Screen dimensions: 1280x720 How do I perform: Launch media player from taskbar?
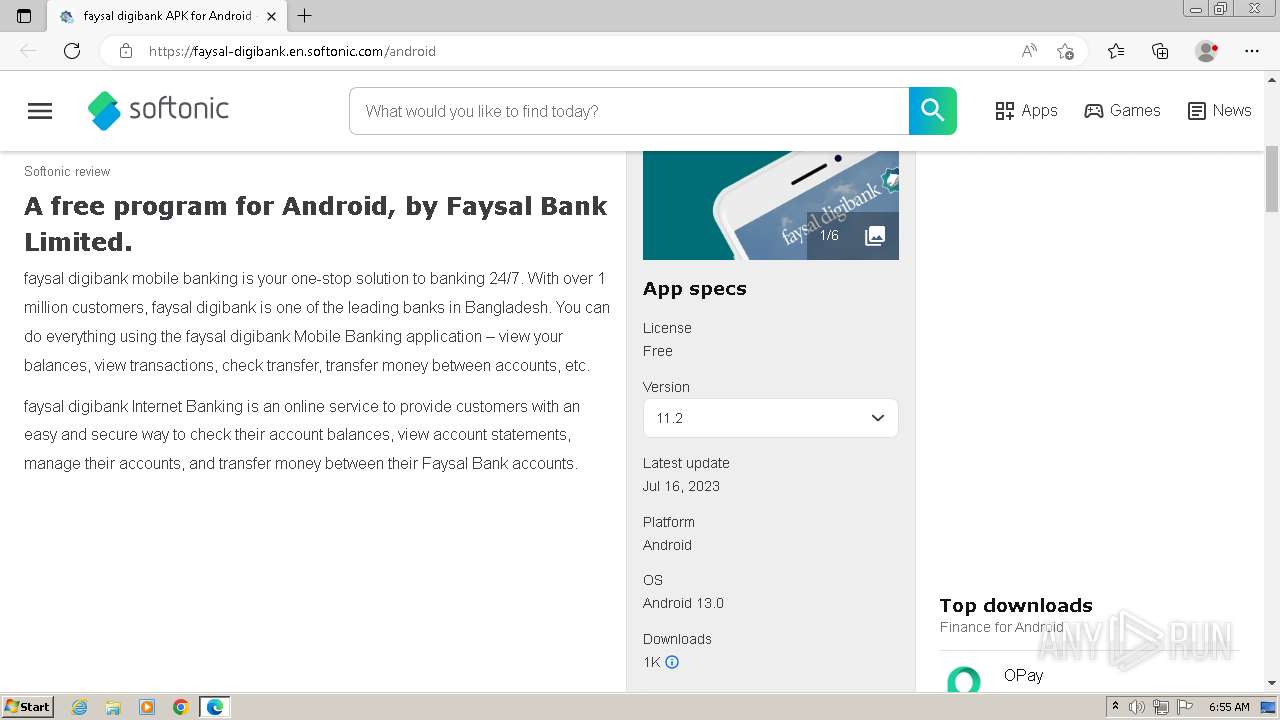(x=147, y=707)
